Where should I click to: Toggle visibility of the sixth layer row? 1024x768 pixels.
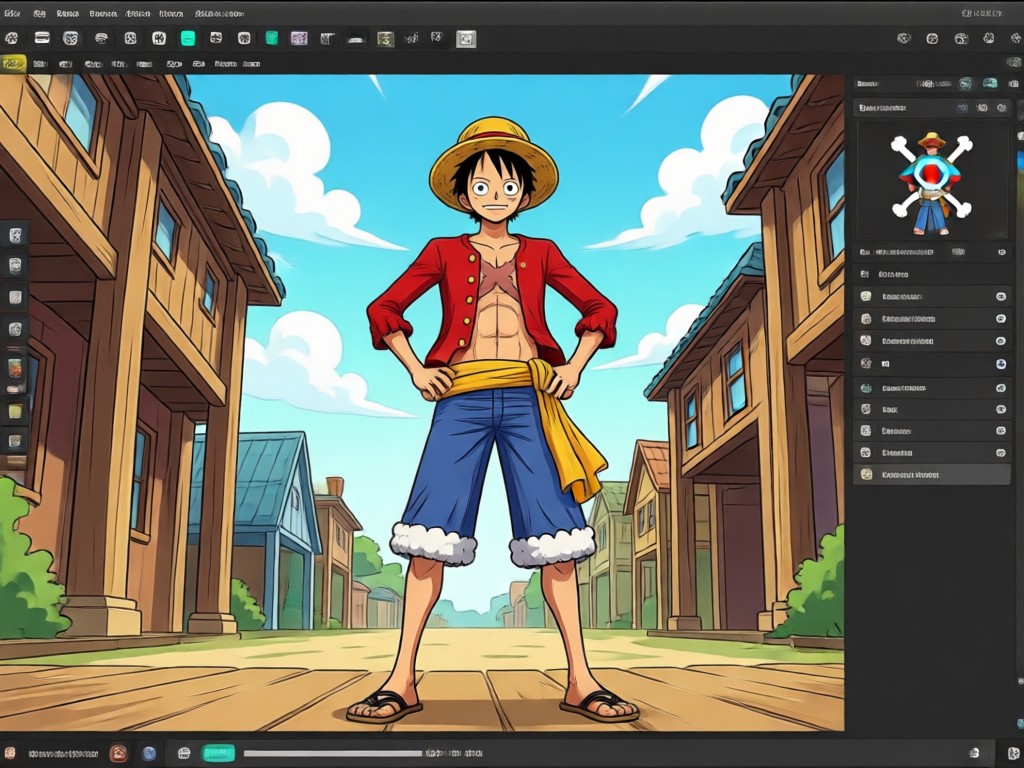tap(1000, 409)
